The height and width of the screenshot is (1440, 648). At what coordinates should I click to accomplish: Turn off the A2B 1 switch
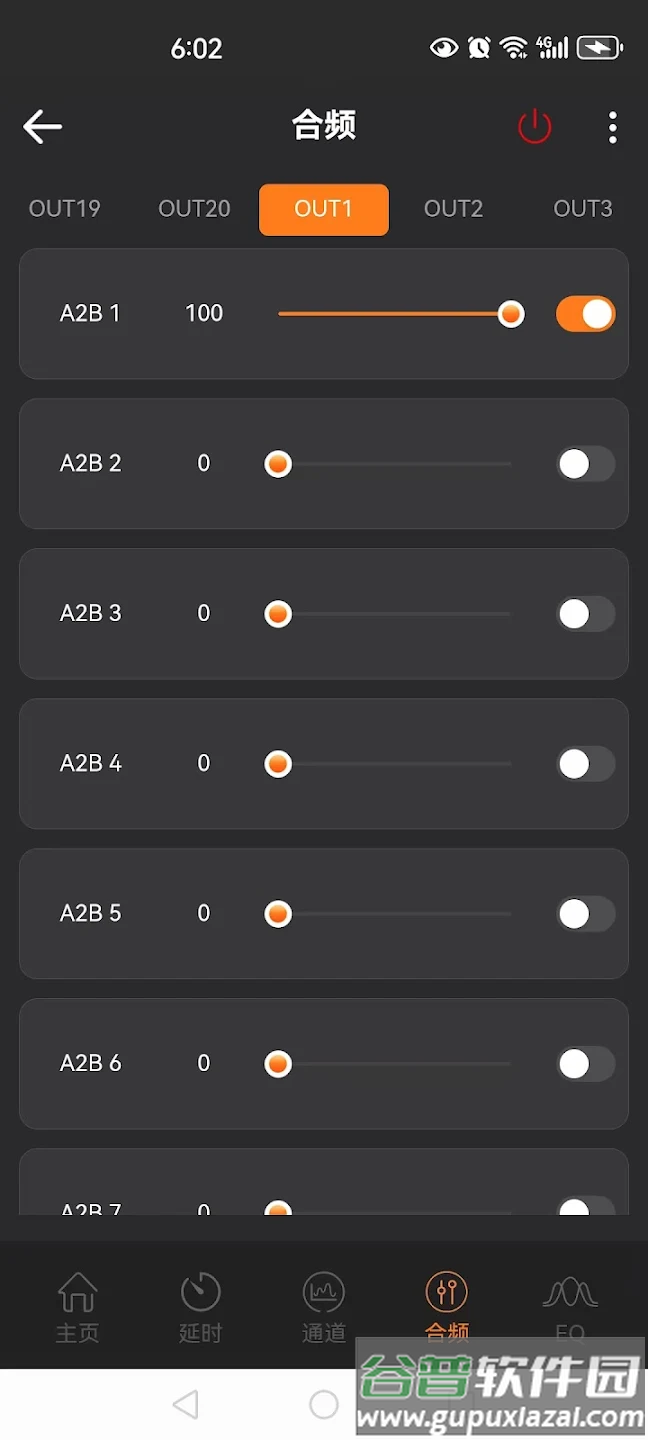pos(585,314)
